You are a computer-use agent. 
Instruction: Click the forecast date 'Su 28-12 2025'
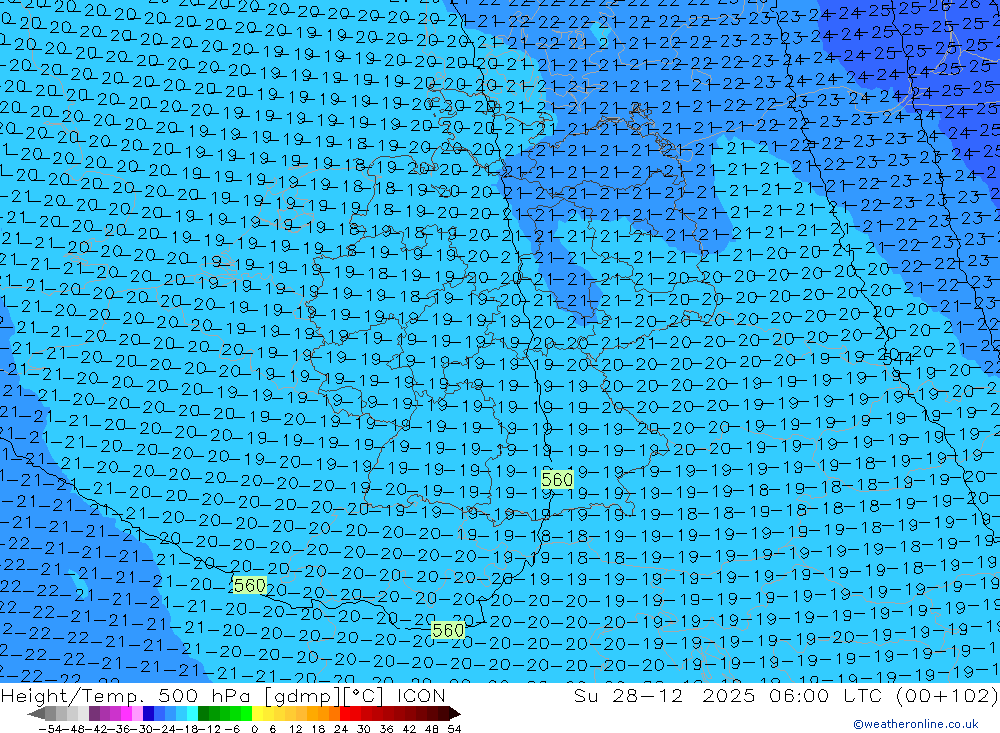click(665, 695)
